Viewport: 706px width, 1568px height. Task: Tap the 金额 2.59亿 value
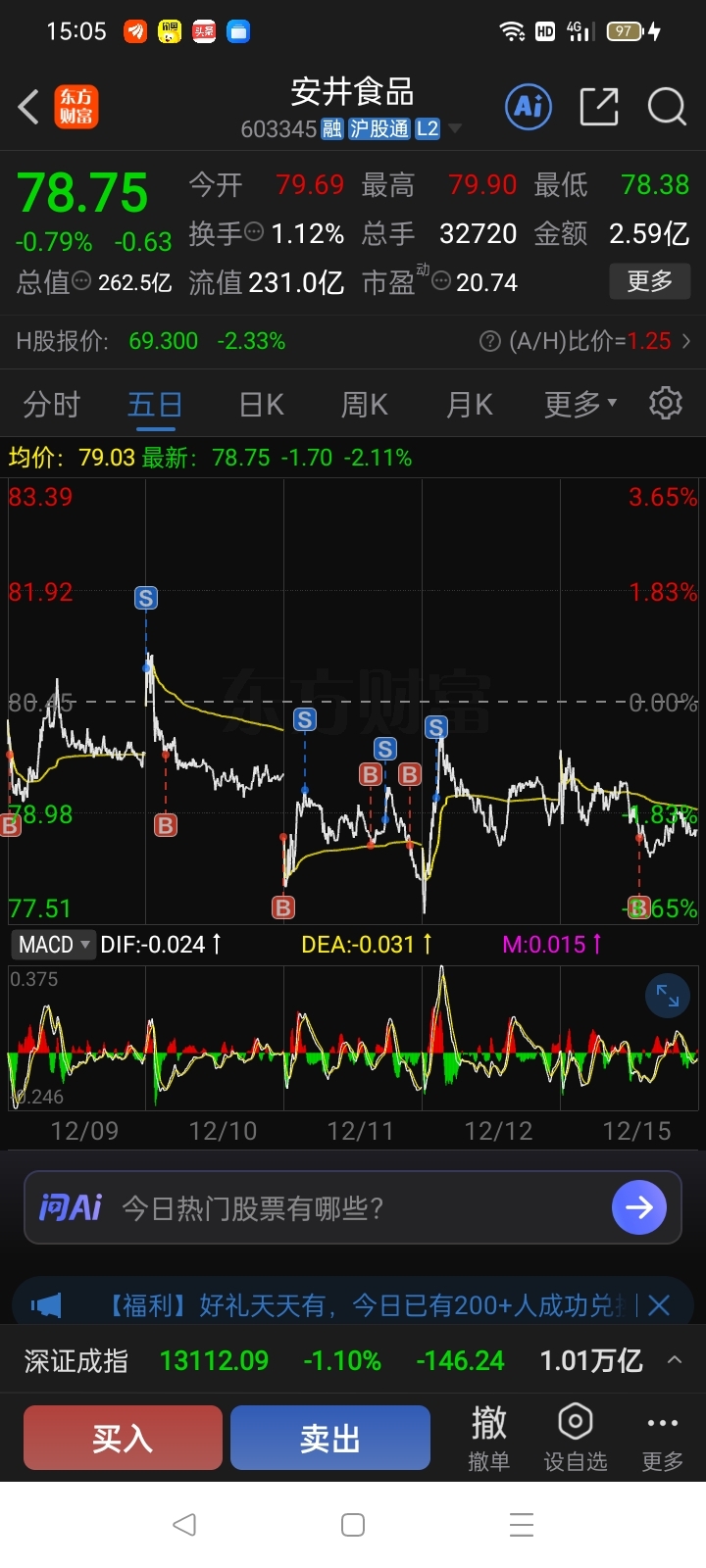pyautogui.click(x=649, y=233)
